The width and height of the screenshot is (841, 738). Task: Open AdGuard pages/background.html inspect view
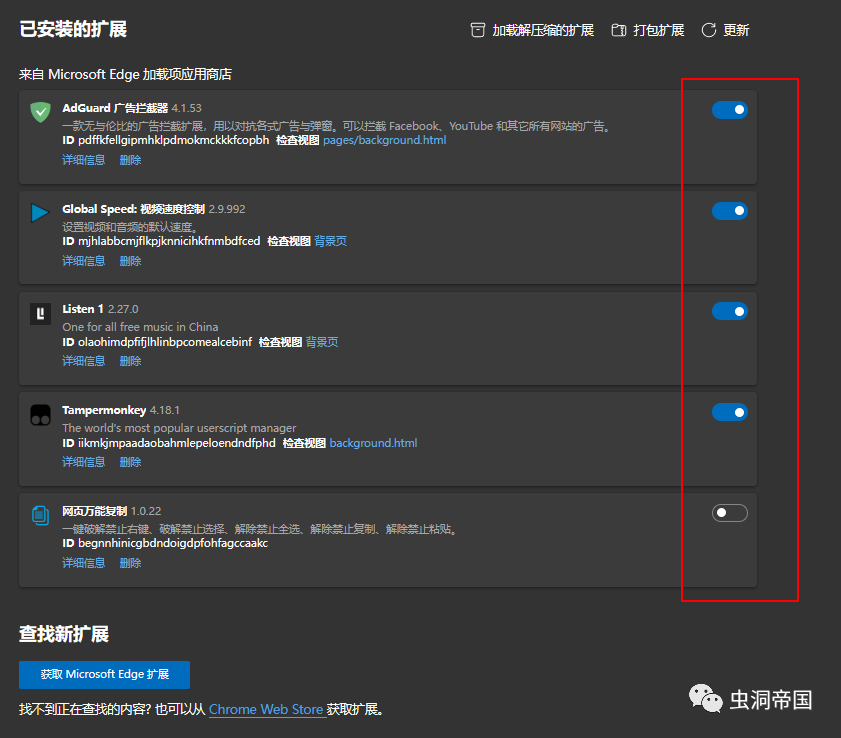pos(384,140)
